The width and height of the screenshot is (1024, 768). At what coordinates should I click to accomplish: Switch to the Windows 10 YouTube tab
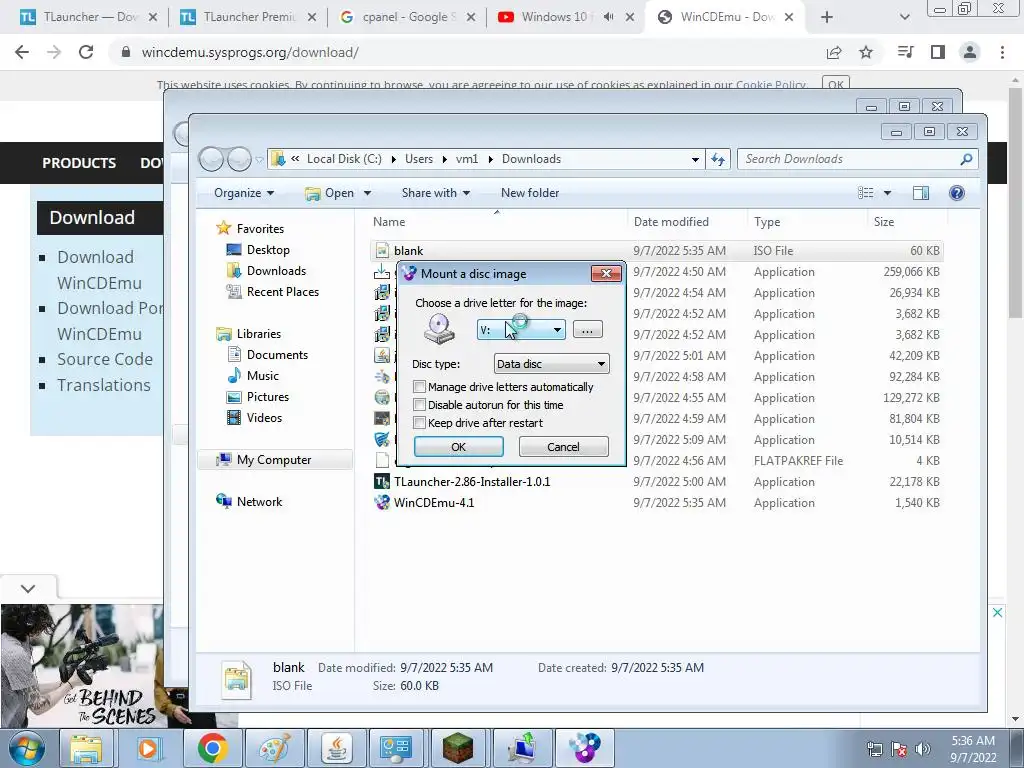566,17
